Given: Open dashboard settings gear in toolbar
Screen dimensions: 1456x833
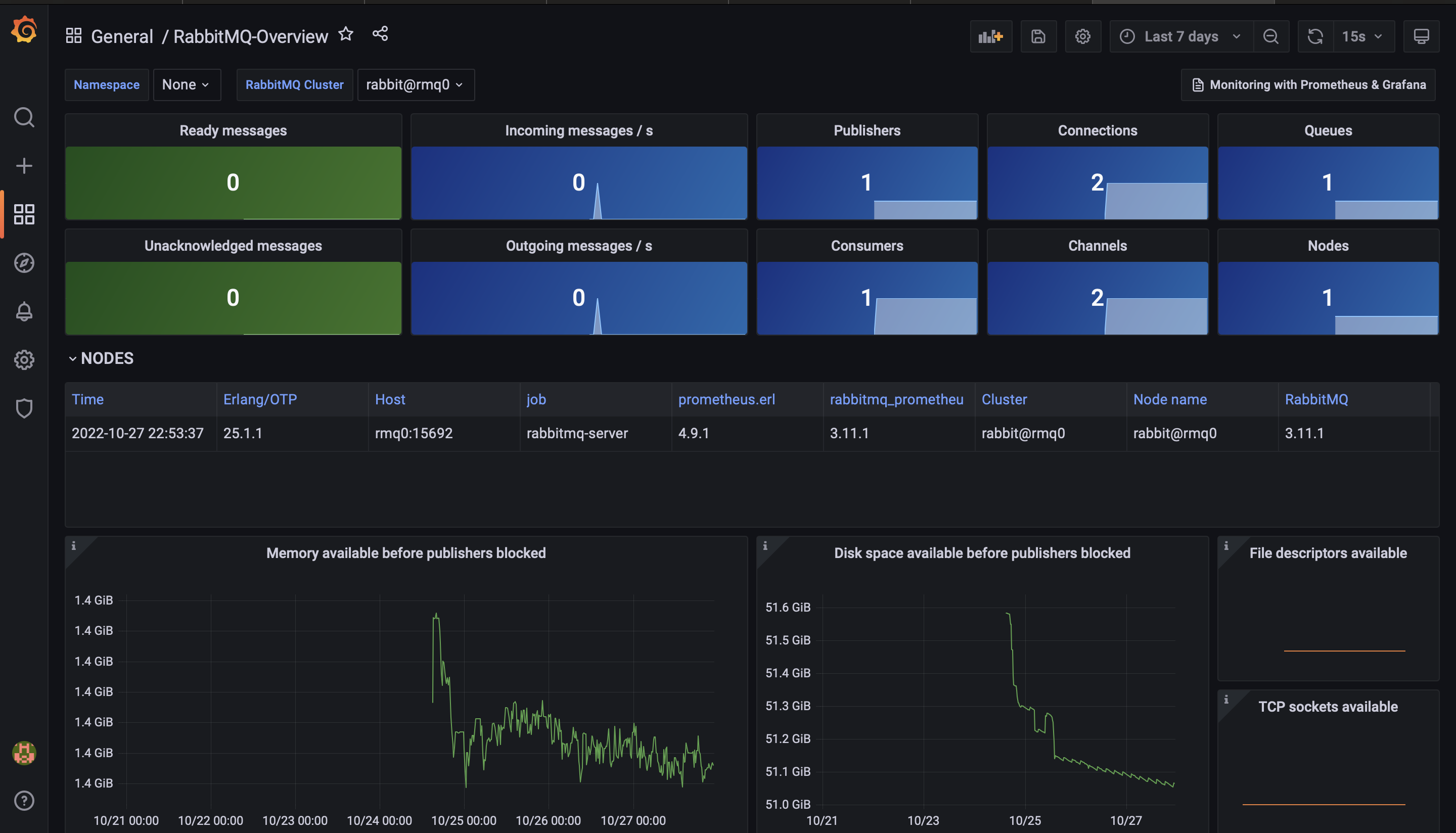Looking at the screenshot, I should 1082,36.
